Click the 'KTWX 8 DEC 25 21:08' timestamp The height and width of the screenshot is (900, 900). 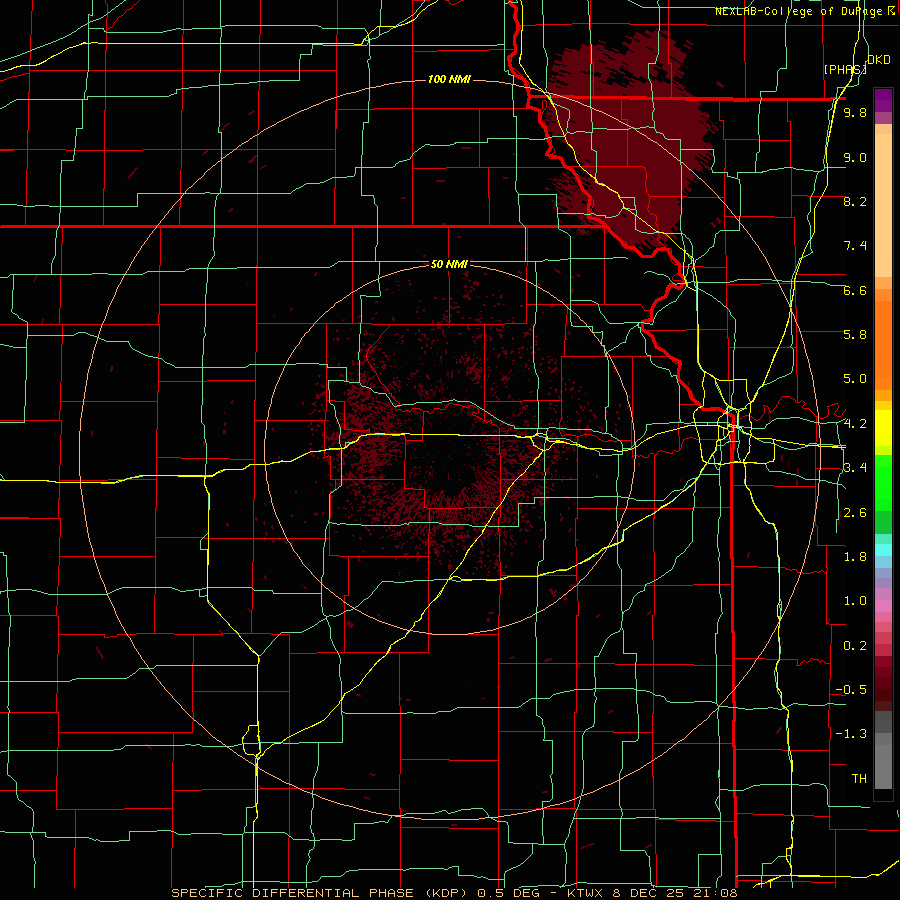point(651,893)
